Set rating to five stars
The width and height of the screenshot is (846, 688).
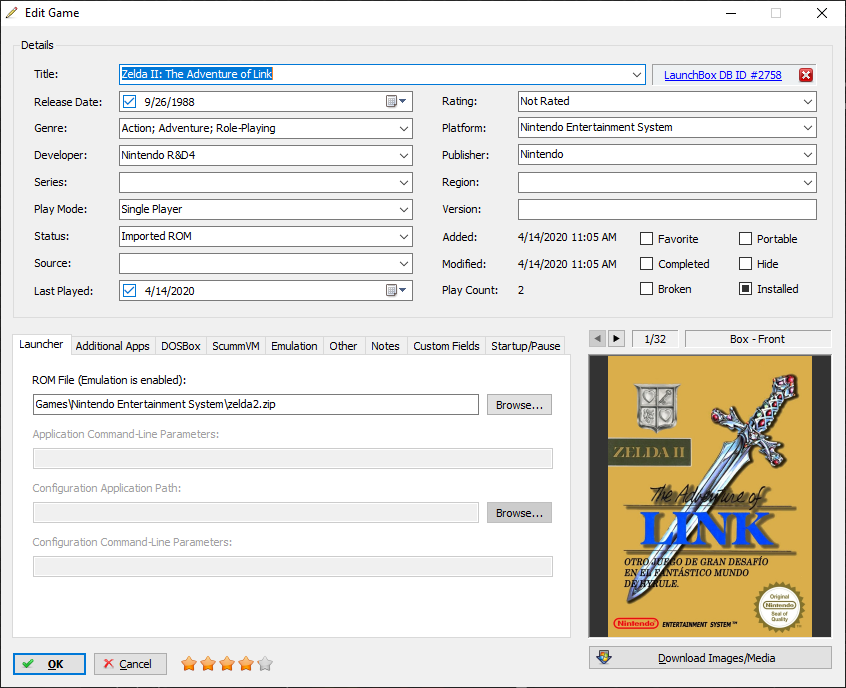[x=265, y=663]
